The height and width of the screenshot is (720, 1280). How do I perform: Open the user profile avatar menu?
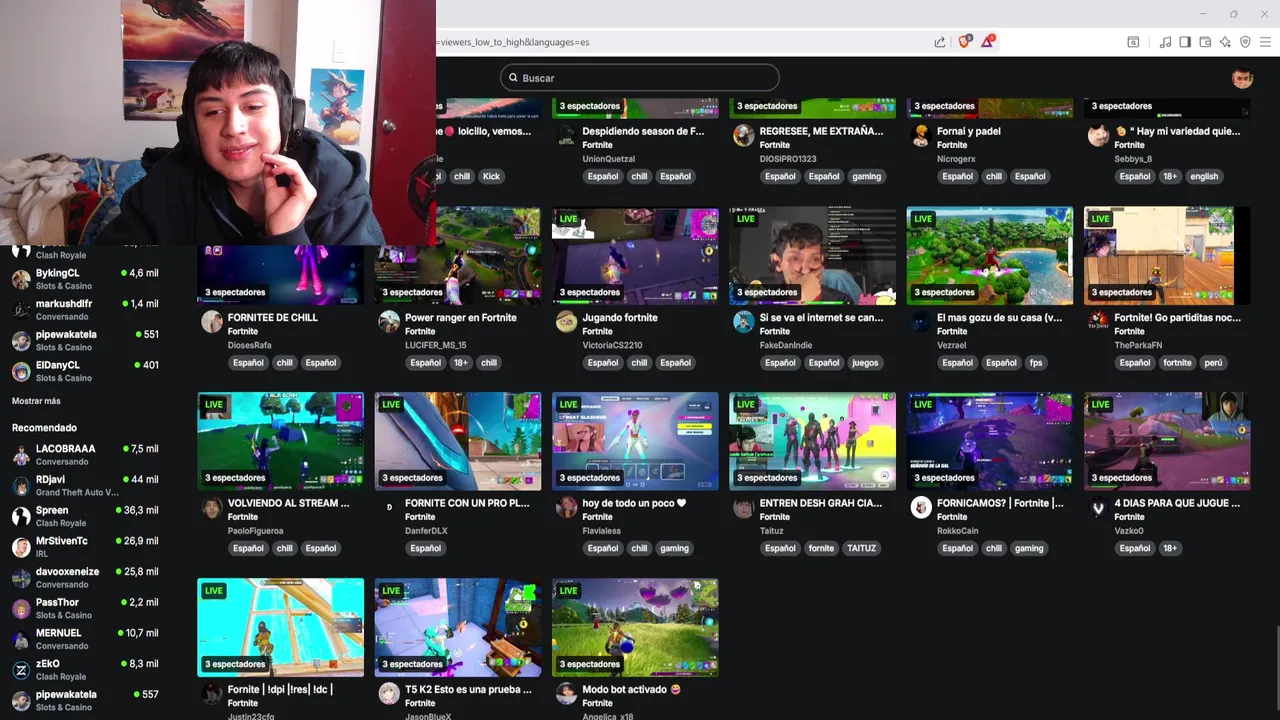(1243, 78)
